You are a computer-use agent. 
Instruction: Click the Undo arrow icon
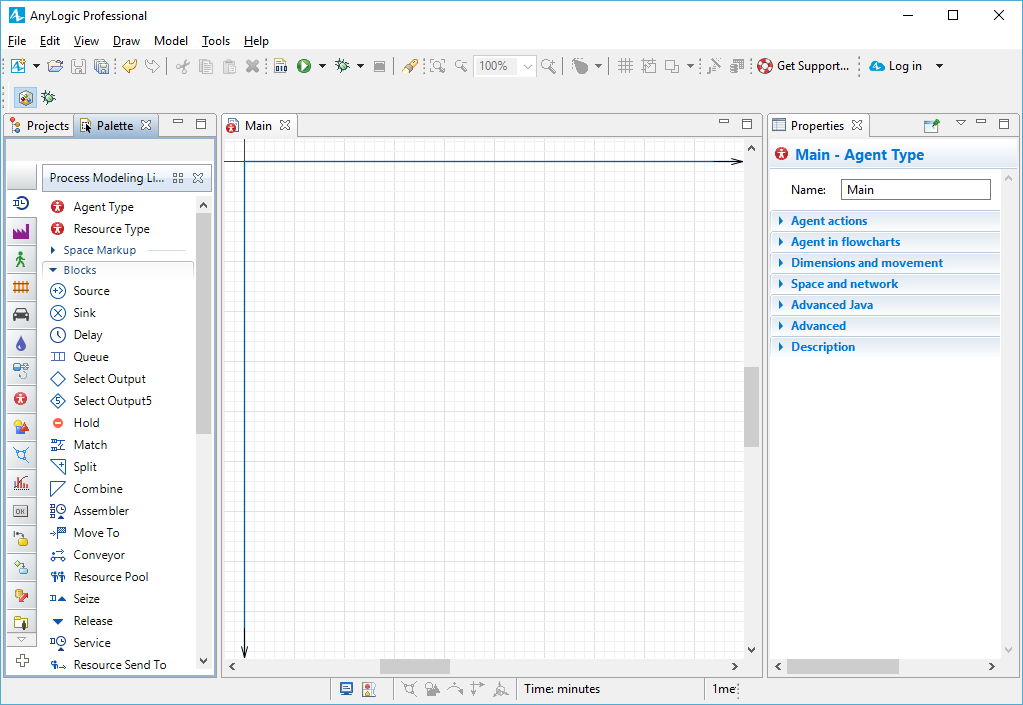point(129,66)
